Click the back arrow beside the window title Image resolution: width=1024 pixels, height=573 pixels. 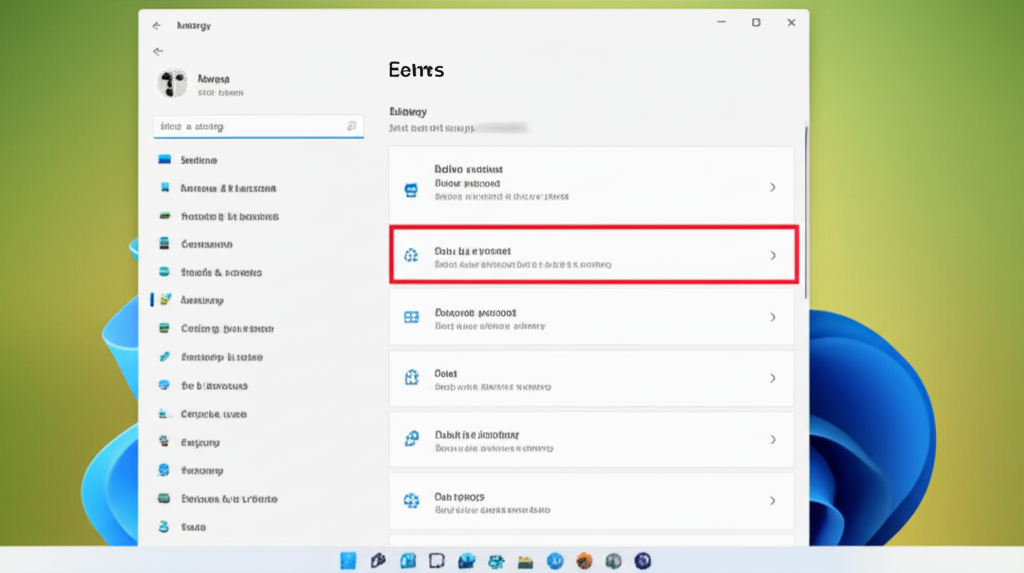pyautogui.click(x=156, y=24)
